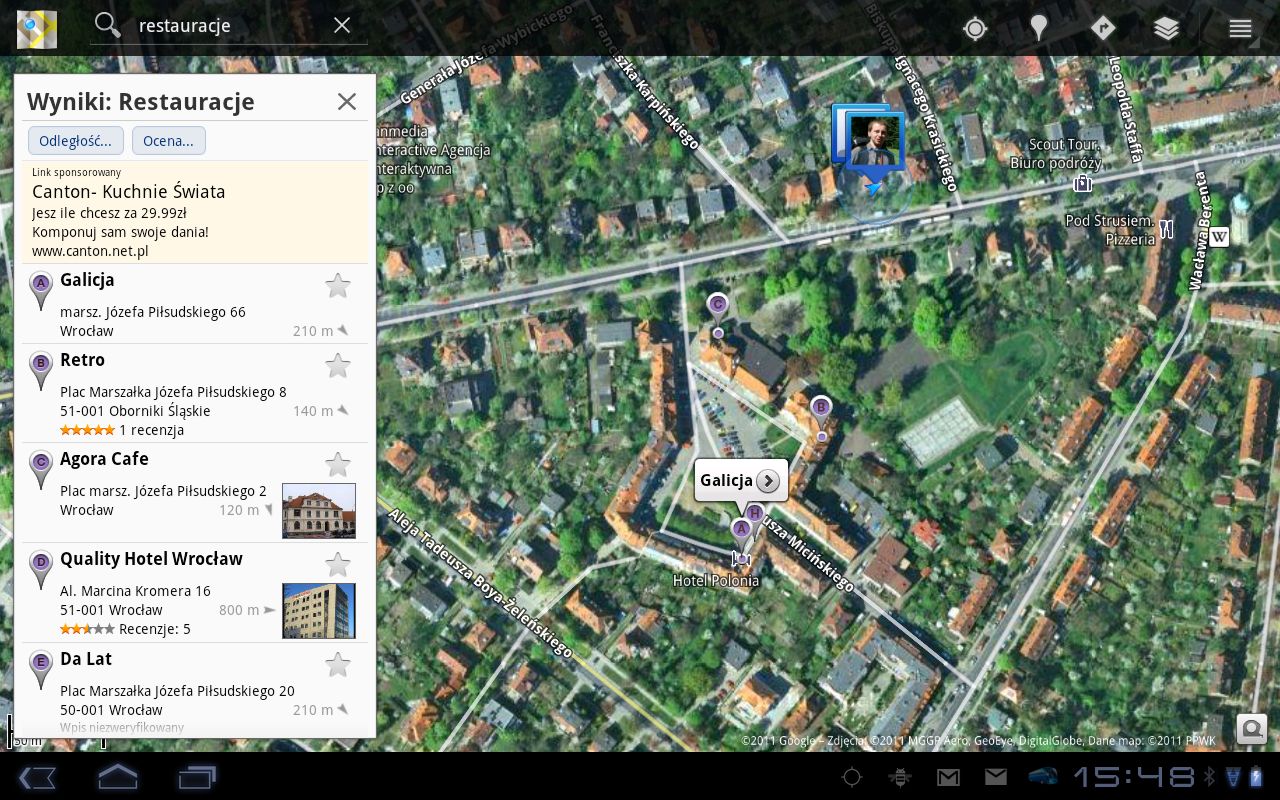
Task: Tap the Pod Strusiem Pizzeria restaurant icon
Action: point(1166,230)
